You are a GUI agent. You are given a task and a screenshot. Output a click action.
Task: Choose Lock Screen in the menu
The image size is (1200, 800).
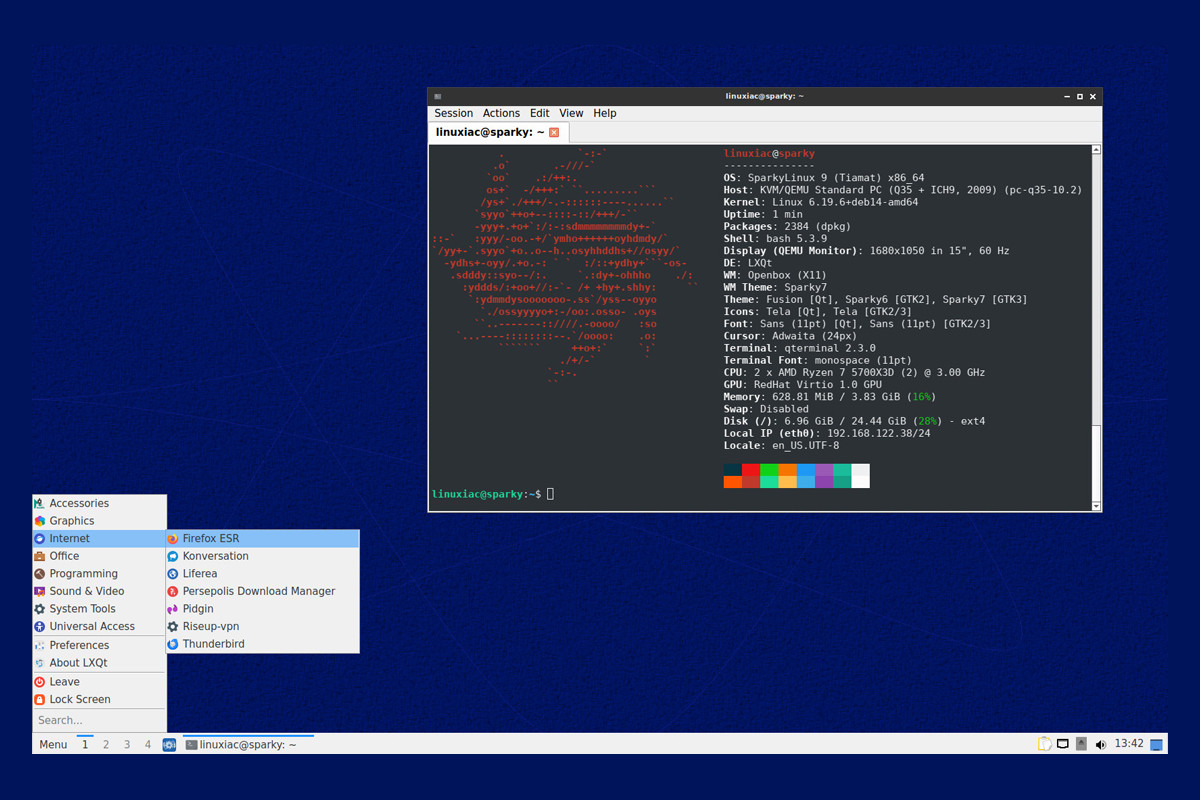(99, 699)
